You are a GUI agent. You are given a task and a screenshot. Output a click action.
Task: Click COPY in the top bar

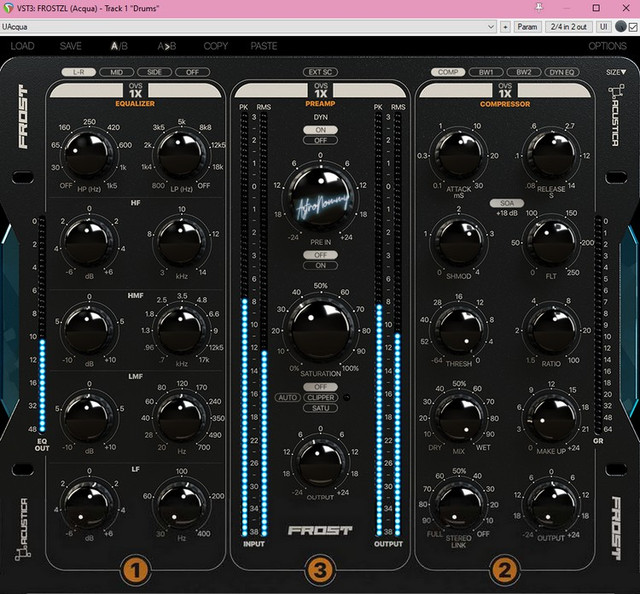tap(216, 46)
